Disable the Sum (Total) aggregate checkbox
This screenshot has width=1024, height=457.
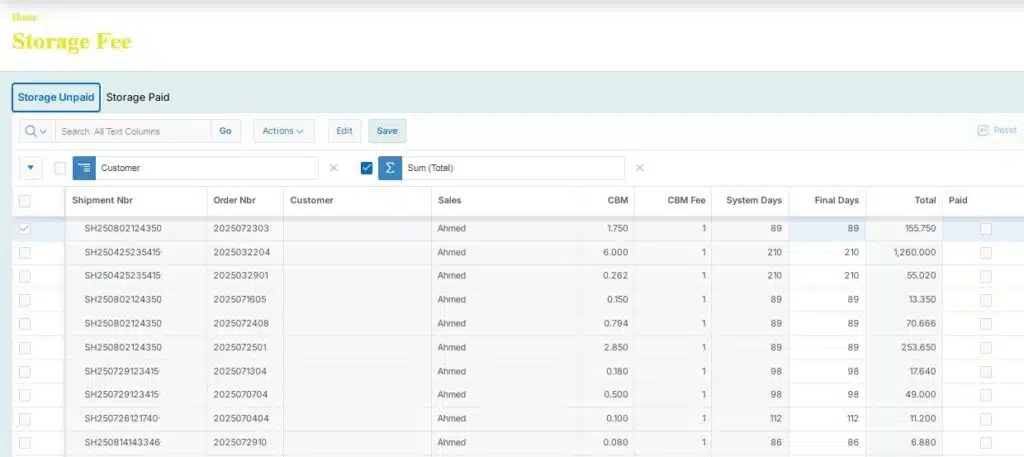click(366, 168)
